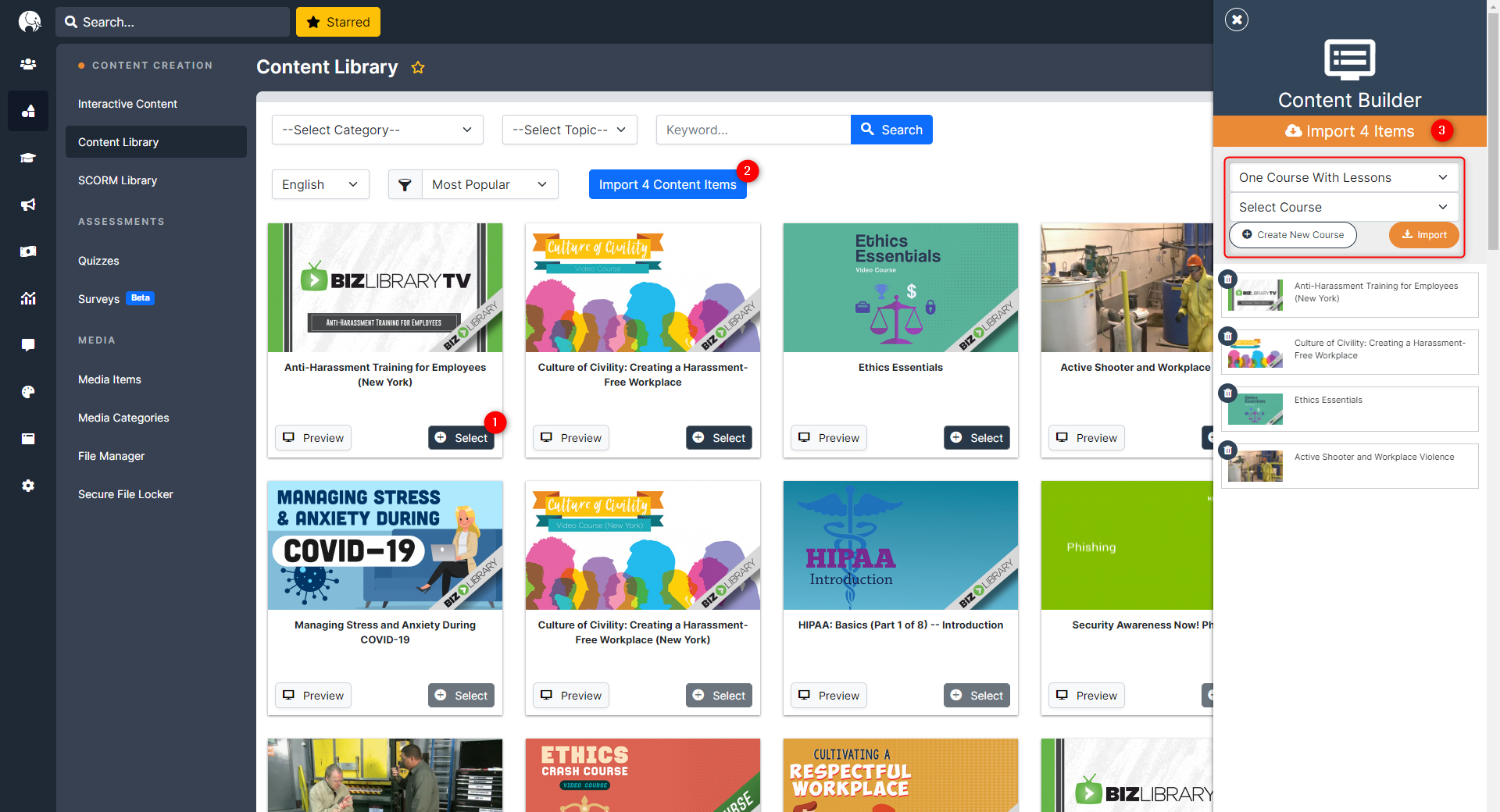Close the Content Builder panel
Image resolution: width=1500 pixels, height=812 pixels.
[1237, 20]
